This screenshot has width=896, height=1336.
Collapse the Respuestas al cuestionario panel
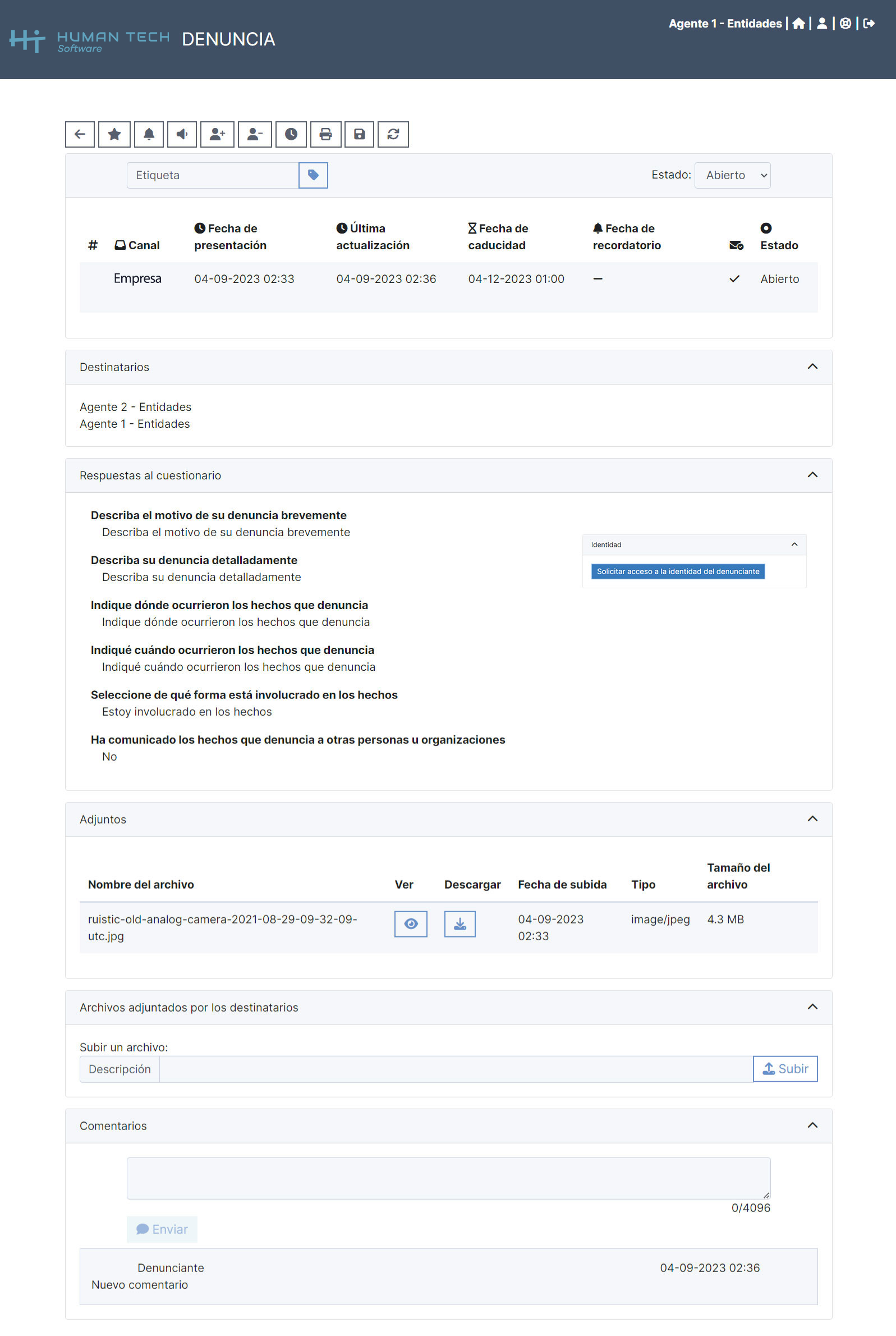tap(812, 475)
